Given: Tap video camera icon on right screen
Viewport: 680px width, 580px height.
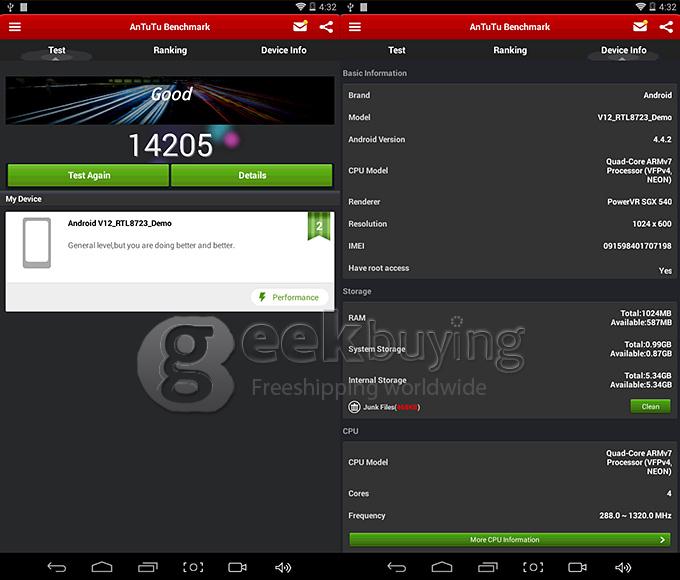Looking at the screenshot, I should click(578, 567).
